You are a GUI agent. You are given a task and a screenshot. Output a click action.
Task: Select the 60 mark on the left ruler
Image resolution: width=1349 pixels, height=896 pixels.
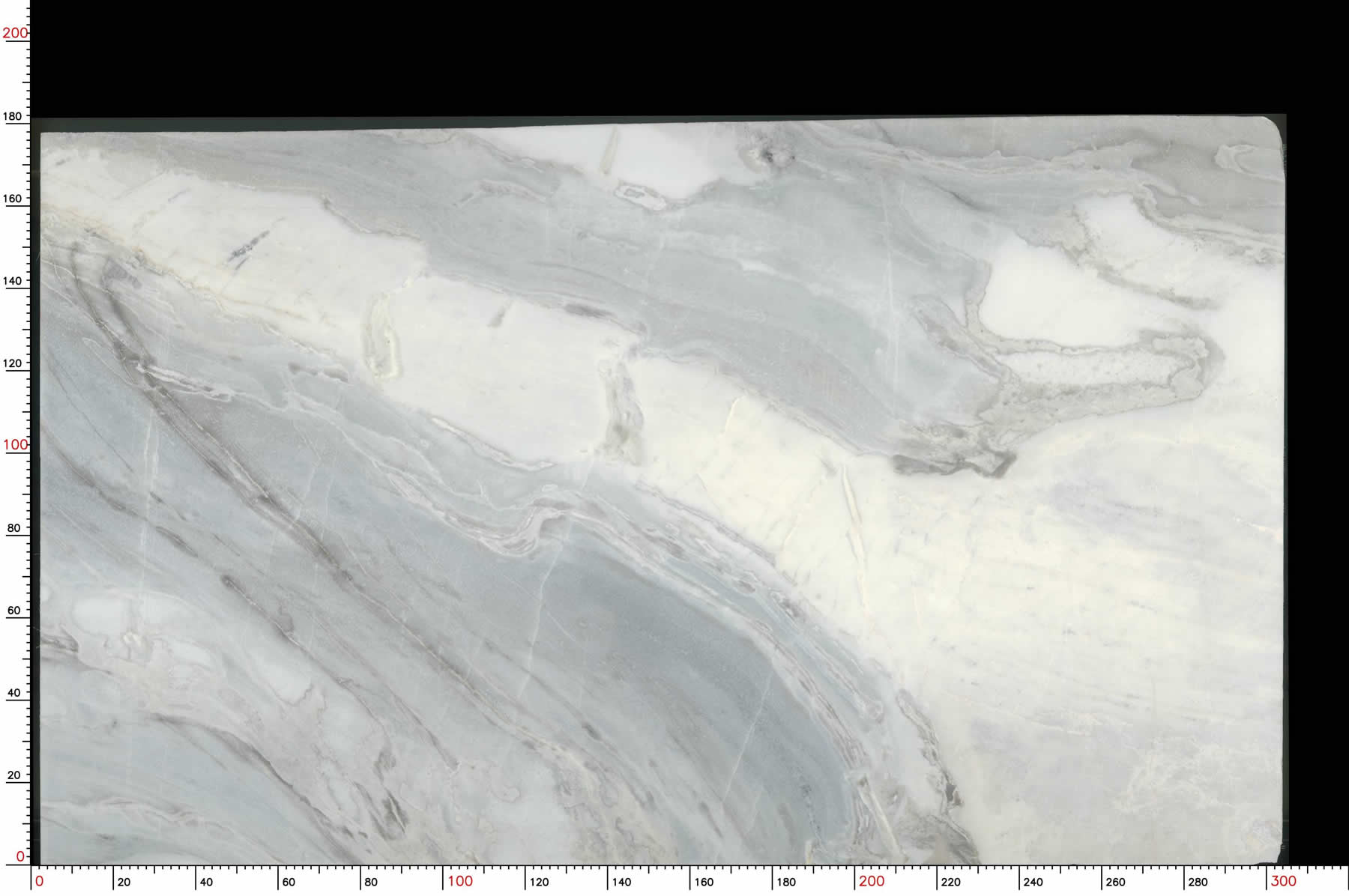point(13,611)
